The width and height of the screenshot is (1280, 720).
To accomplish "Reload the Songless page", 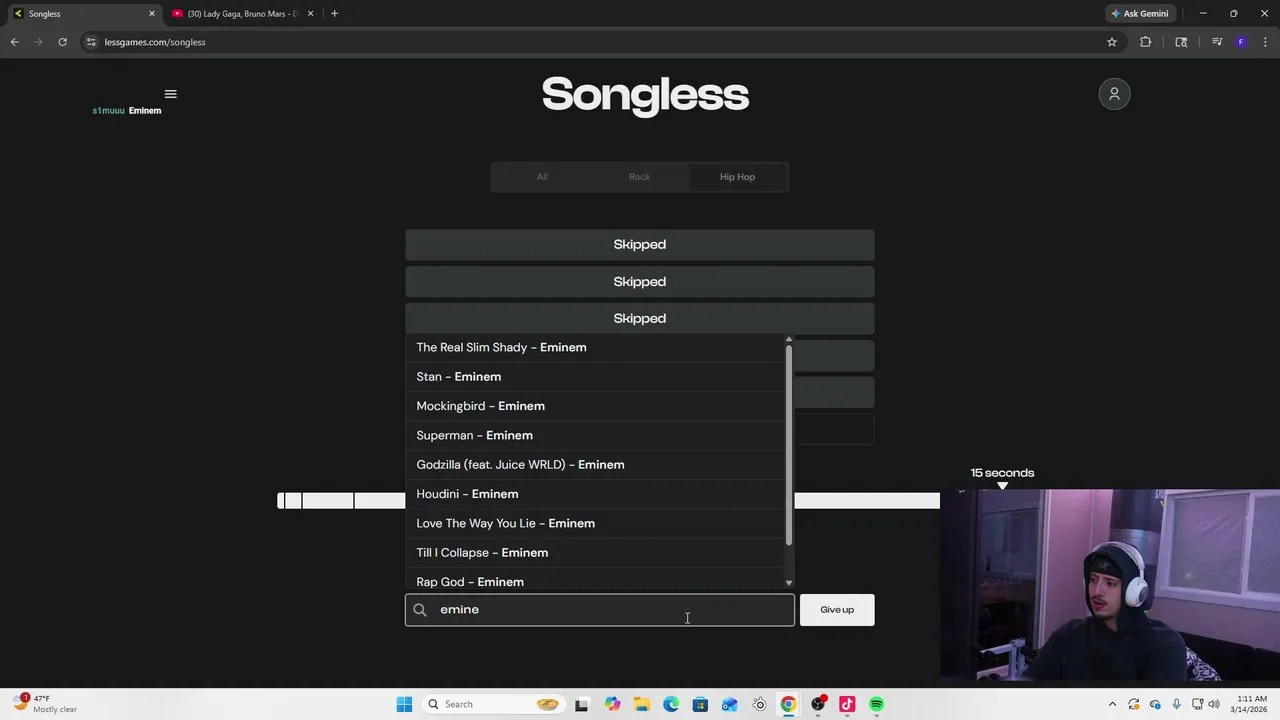I will click(x=62, y=42).
